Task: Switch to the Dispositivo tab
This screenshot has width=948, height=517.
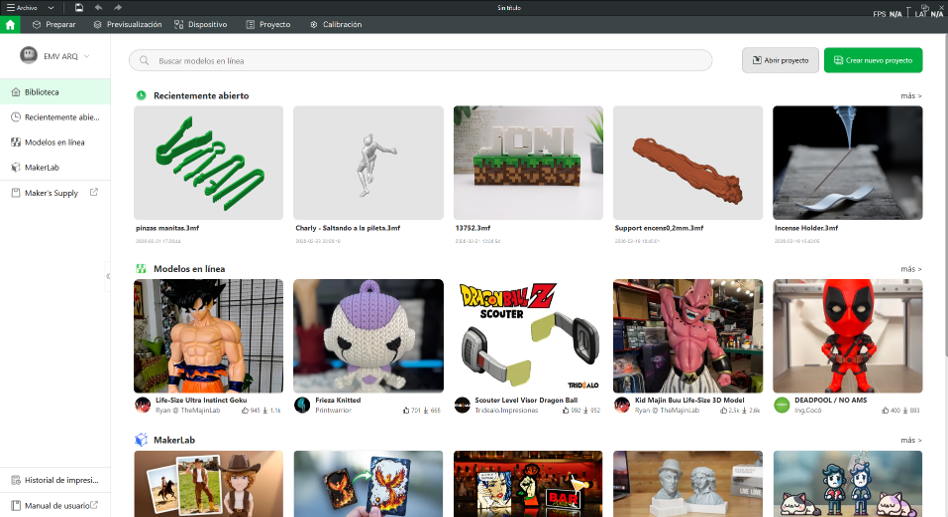Action: [x=201, y=25]
